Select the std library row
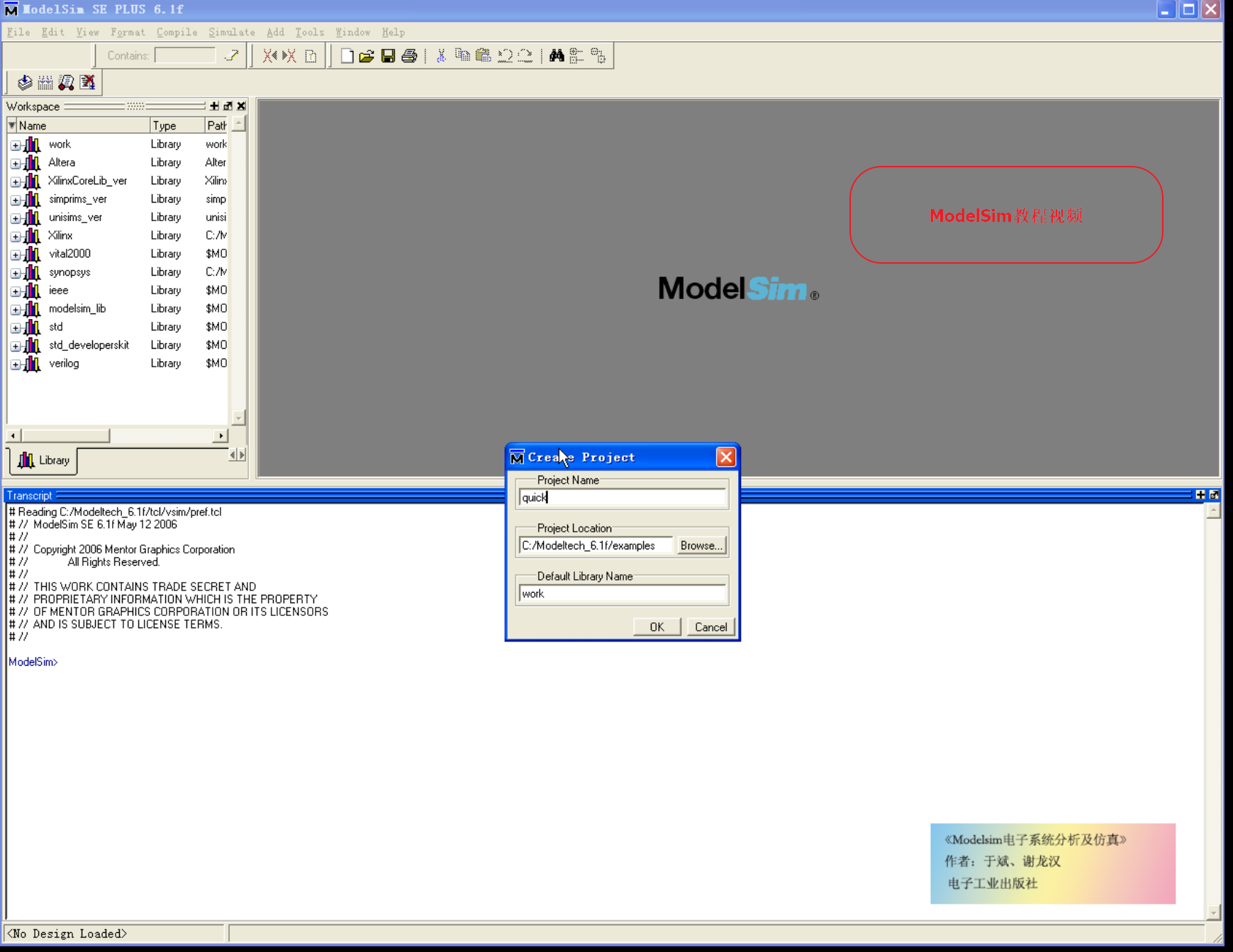Screen dimensions: 1233x952 118,327
